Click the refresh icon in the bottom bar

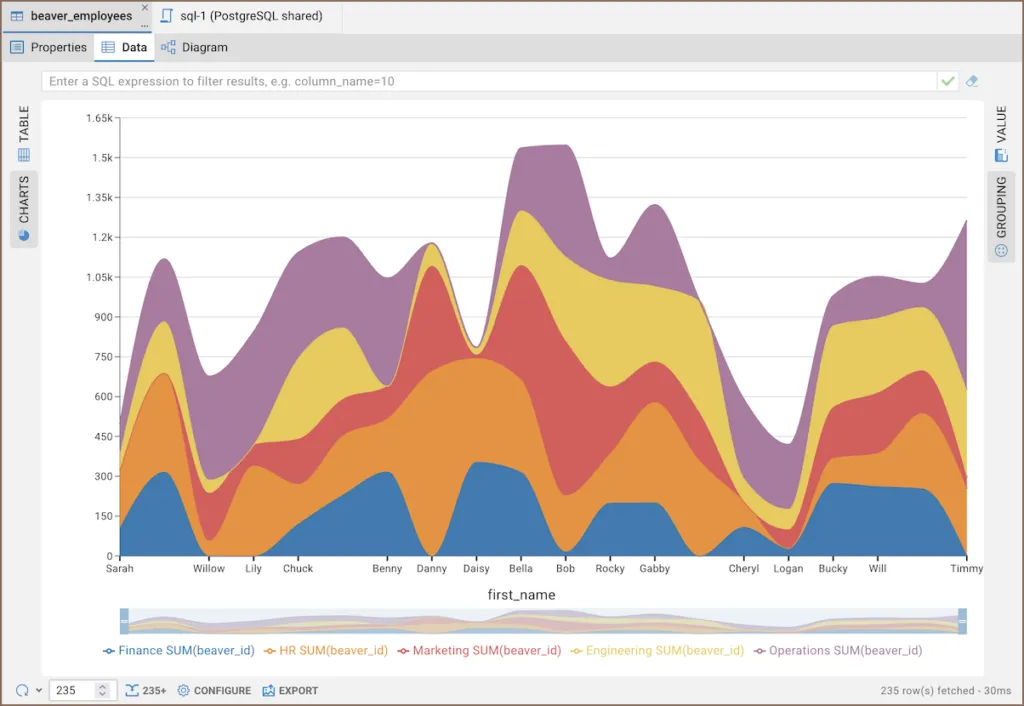pyautogui.click(x=22, y=690)
